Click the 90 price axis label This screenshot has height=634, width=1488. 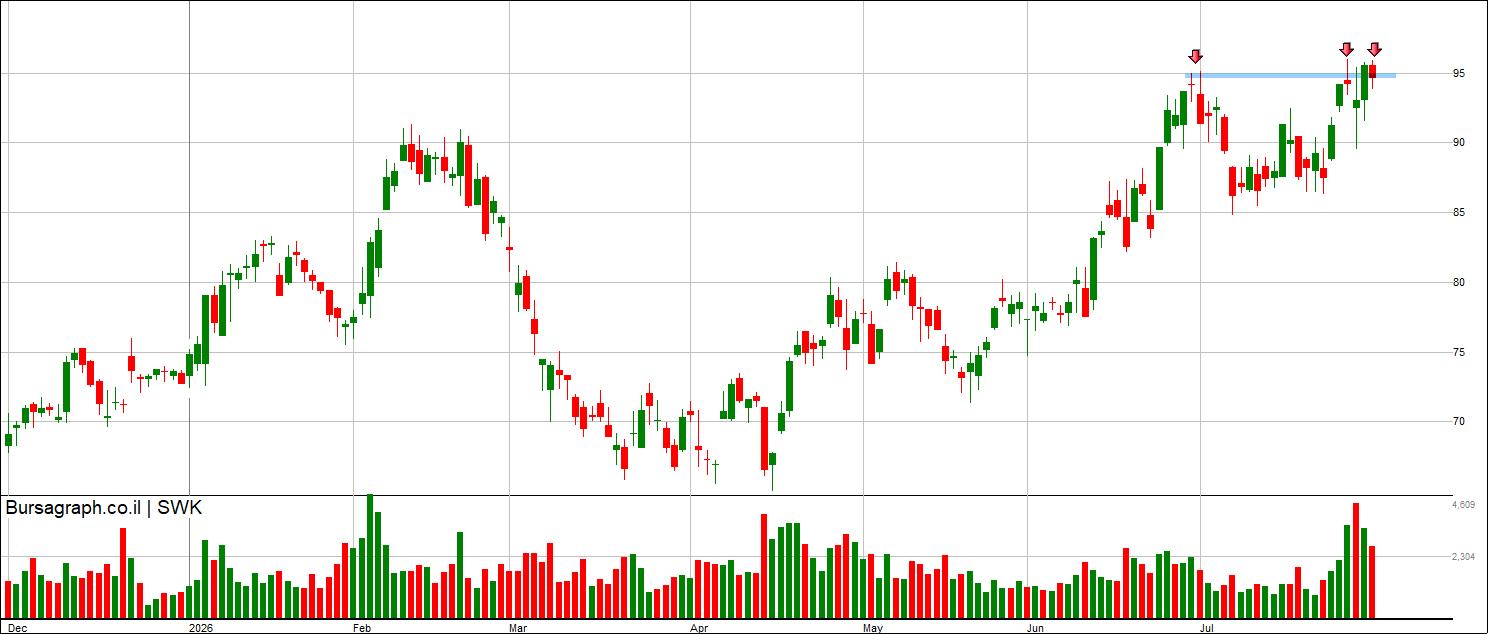1459,142
